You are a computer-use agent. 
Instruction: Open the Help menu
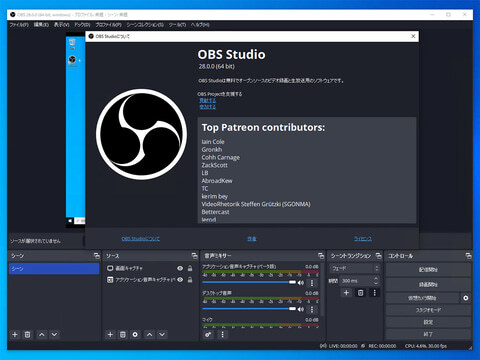point(200,25)
